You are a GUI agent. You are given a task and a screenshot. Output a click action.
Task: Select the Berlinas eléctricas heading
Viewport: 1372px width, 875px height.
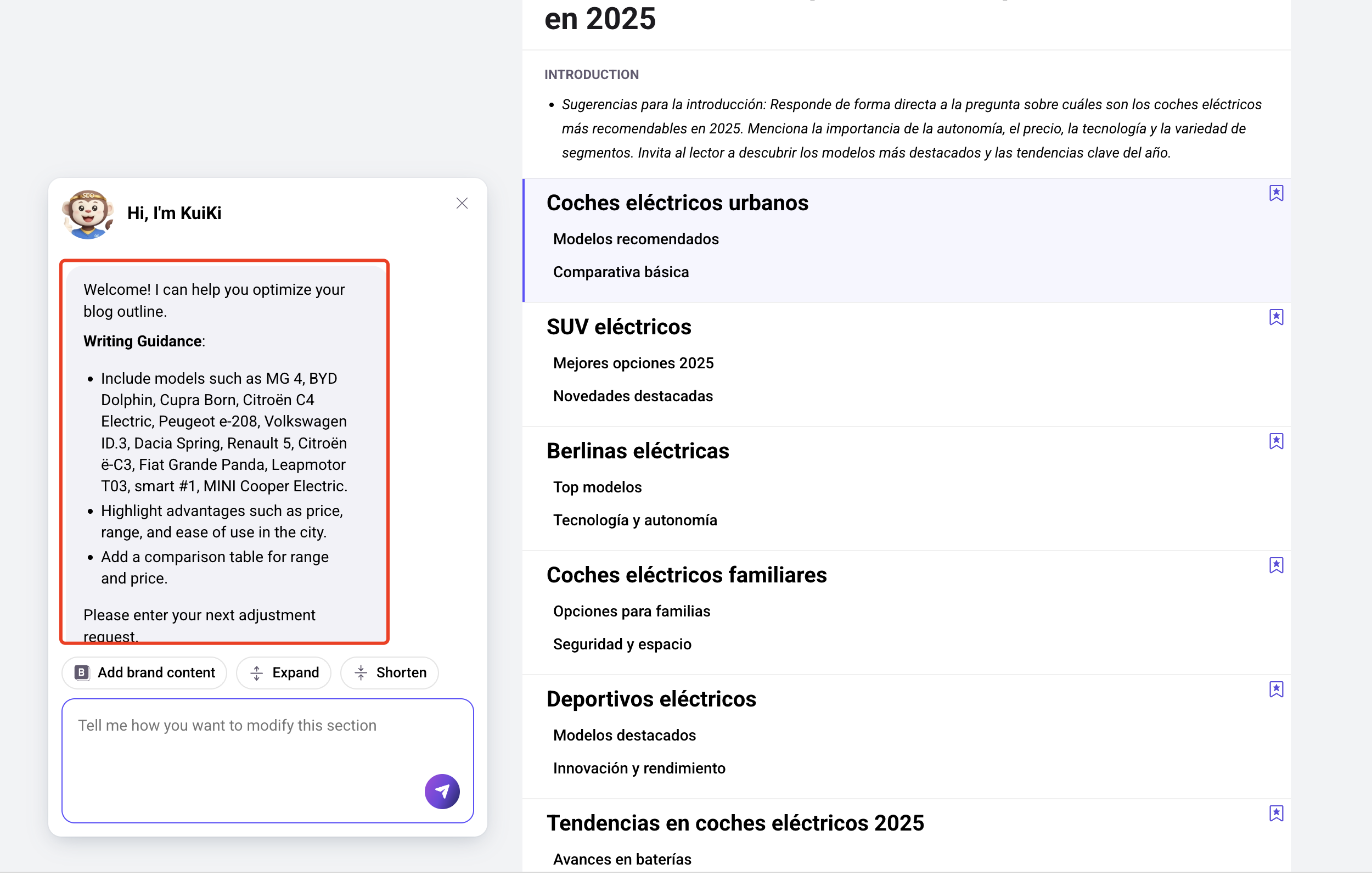pyautogui.click(x=638, y=451)
